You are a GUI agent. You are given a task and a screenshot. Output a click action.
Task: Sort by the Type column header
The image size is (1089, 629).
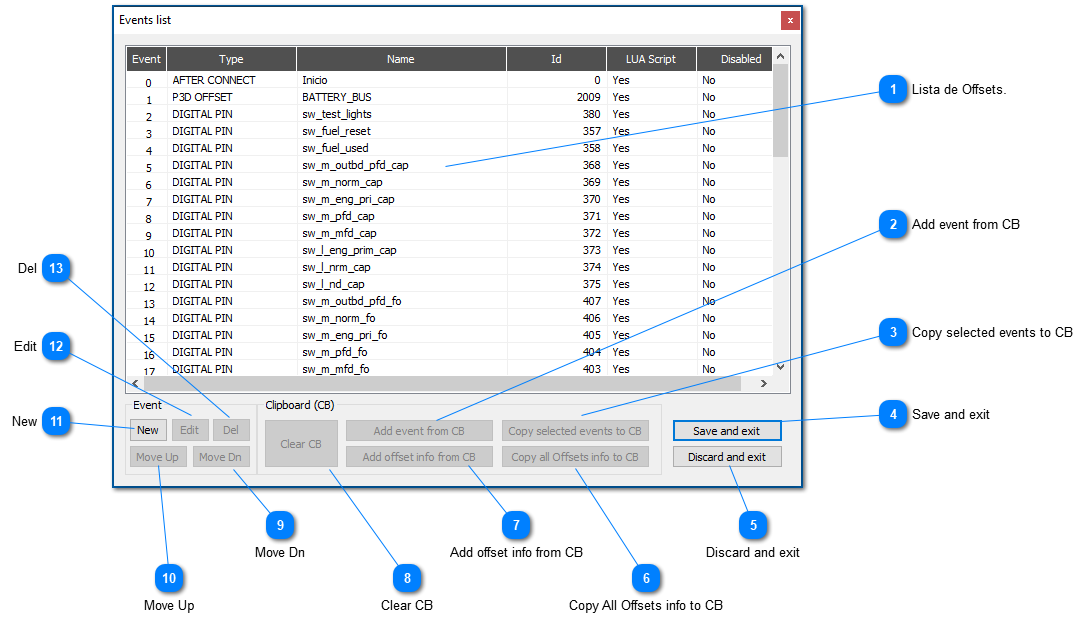231,59
